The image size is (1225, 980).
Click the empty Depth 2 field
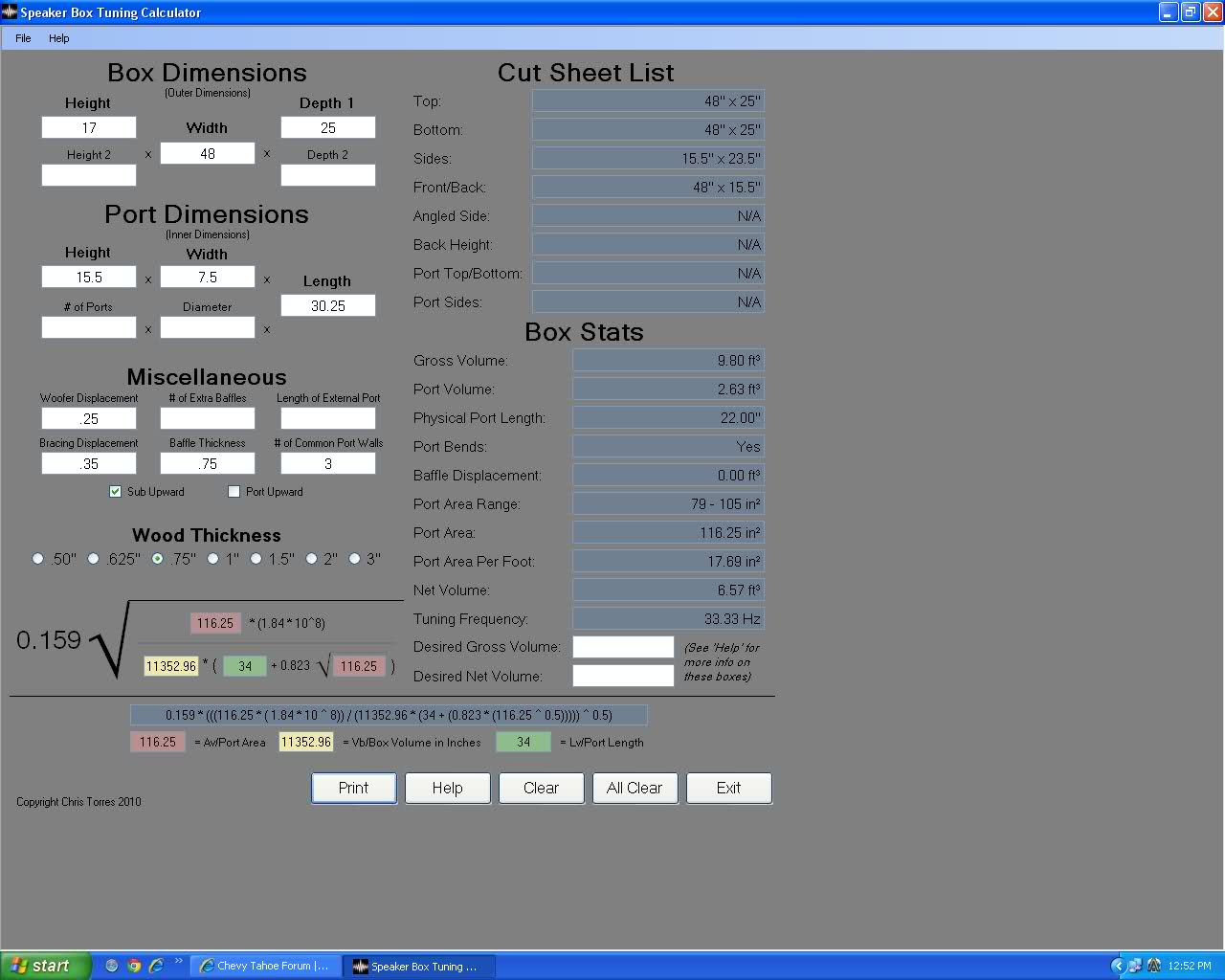[x=328, y=175]
